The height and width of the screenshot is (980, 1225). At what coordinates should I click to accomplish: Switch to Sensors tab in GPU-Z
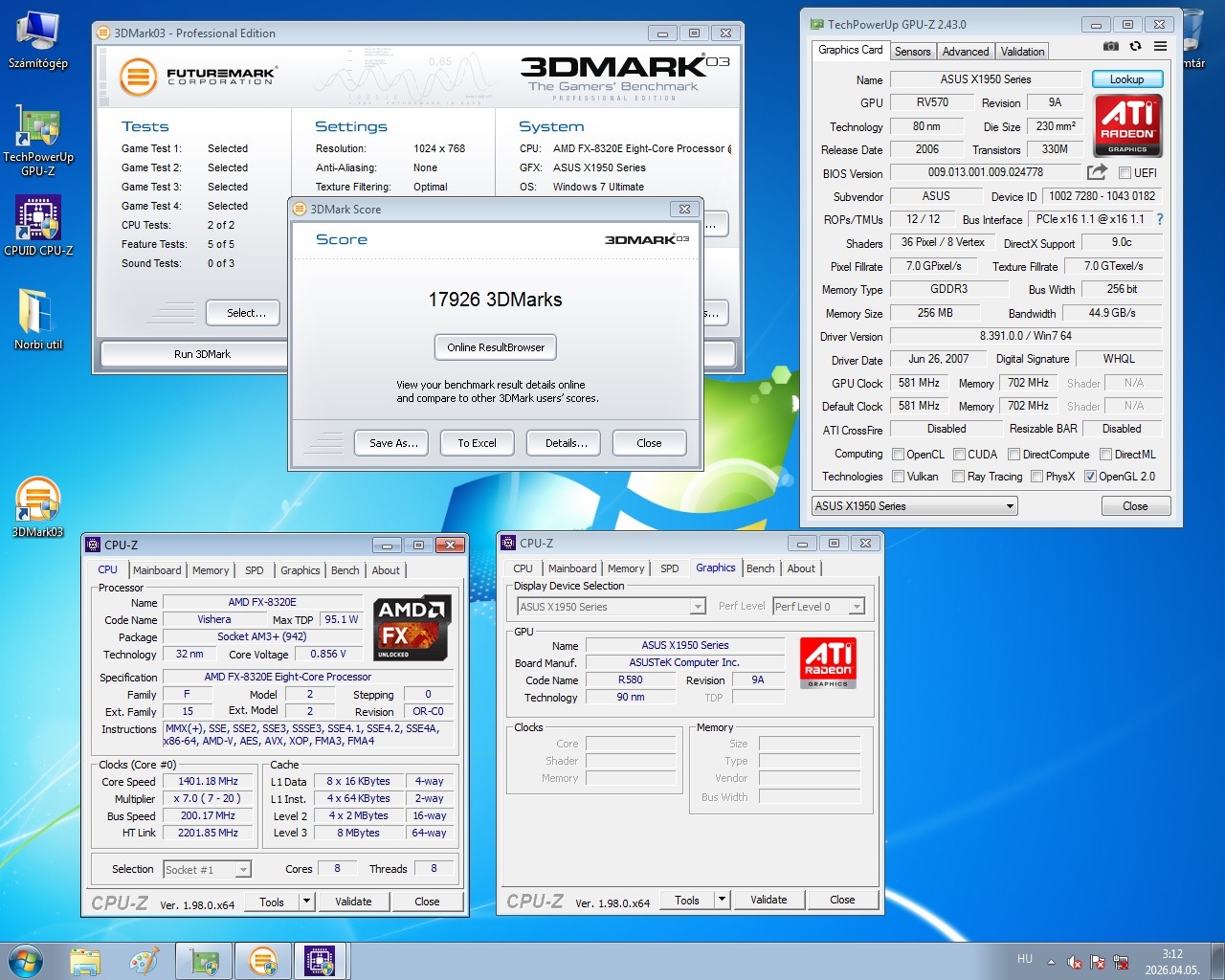point(912,52)
